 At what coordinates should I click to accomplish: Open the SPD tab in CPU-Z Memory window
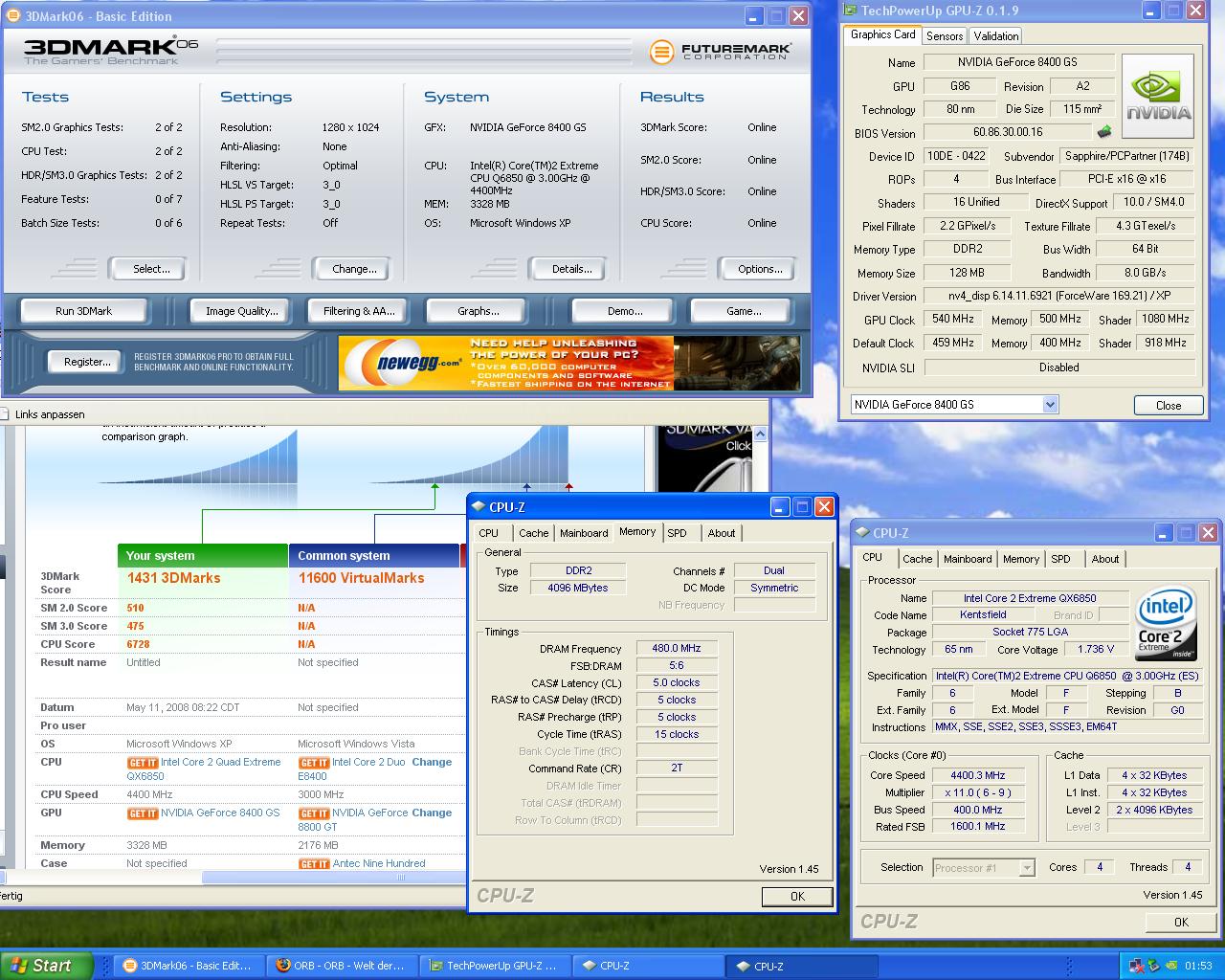coord(678,533)
